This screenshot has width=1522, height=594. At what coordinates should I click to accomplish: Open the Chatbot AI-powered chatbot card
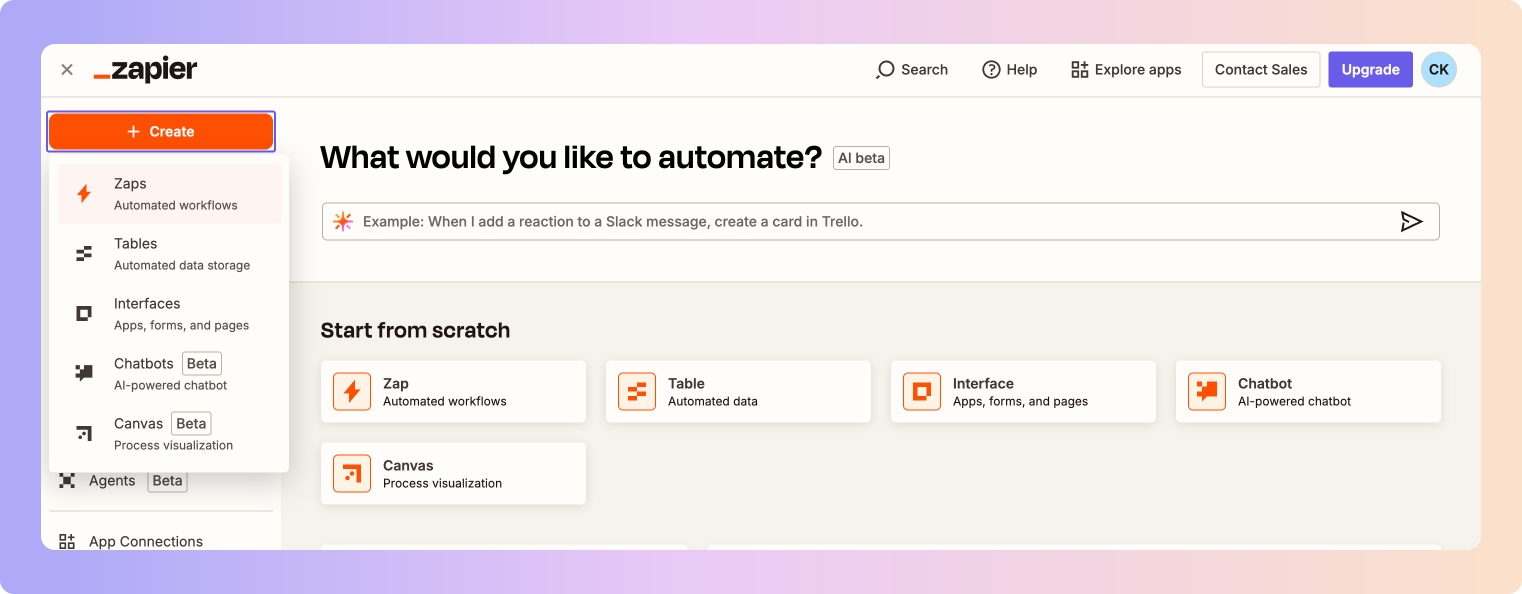(x=1308, y=392)
